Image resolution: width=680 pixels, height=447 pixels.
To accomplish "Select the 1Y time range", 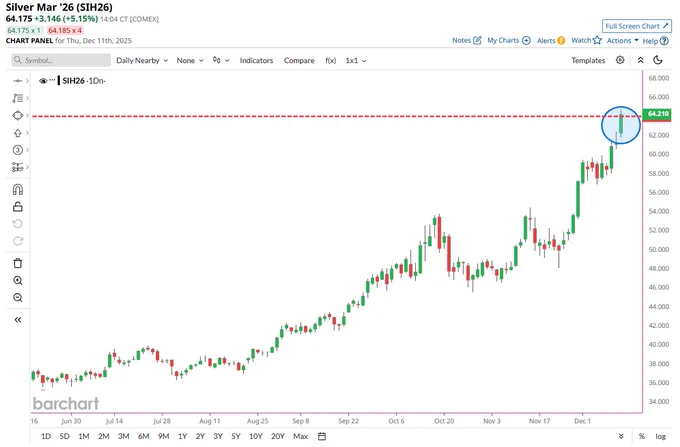I will coord(183,436).
